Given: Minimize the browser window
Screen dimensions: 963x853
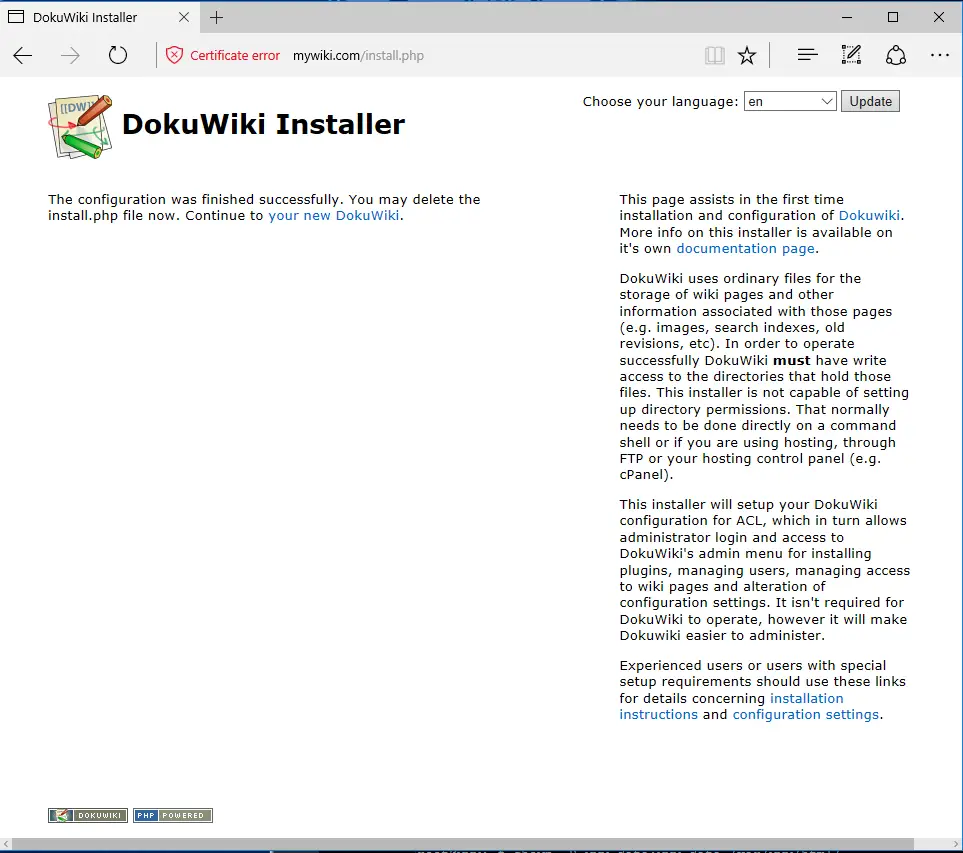Looking at the screenshot, I should [847, 17].
